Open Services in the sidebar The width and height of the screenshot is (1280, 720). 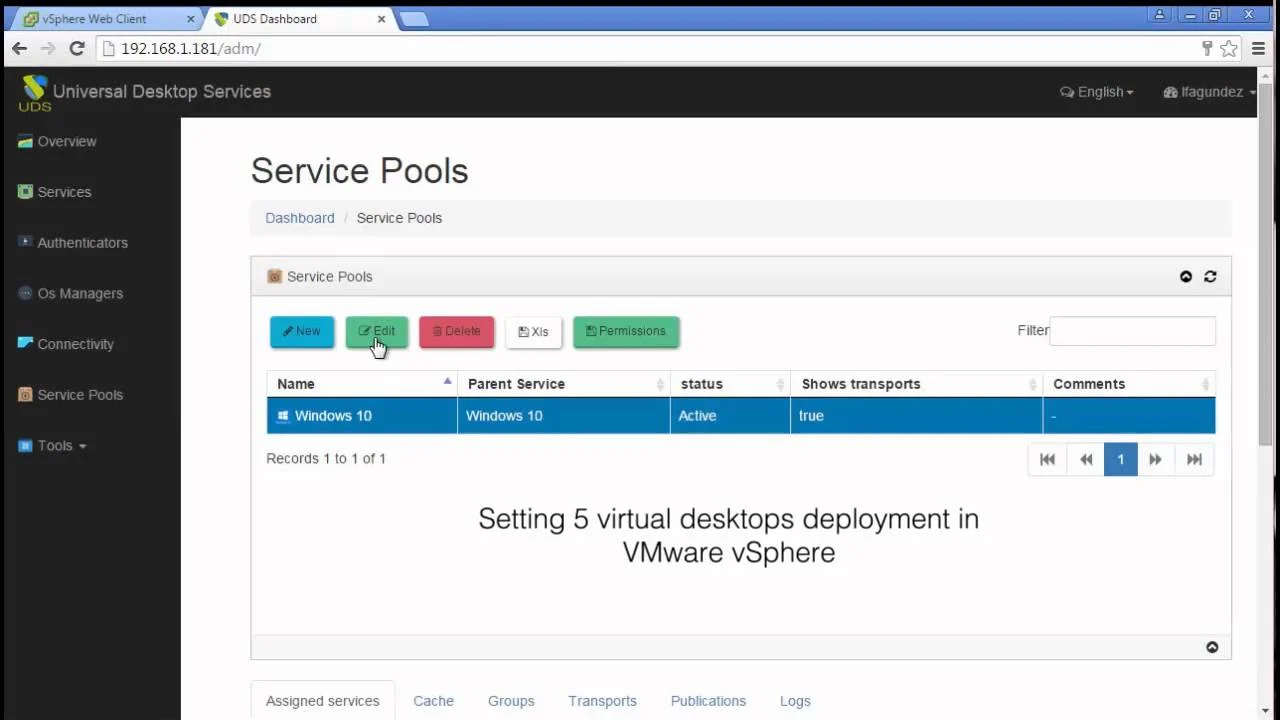(x=55, y=192)
